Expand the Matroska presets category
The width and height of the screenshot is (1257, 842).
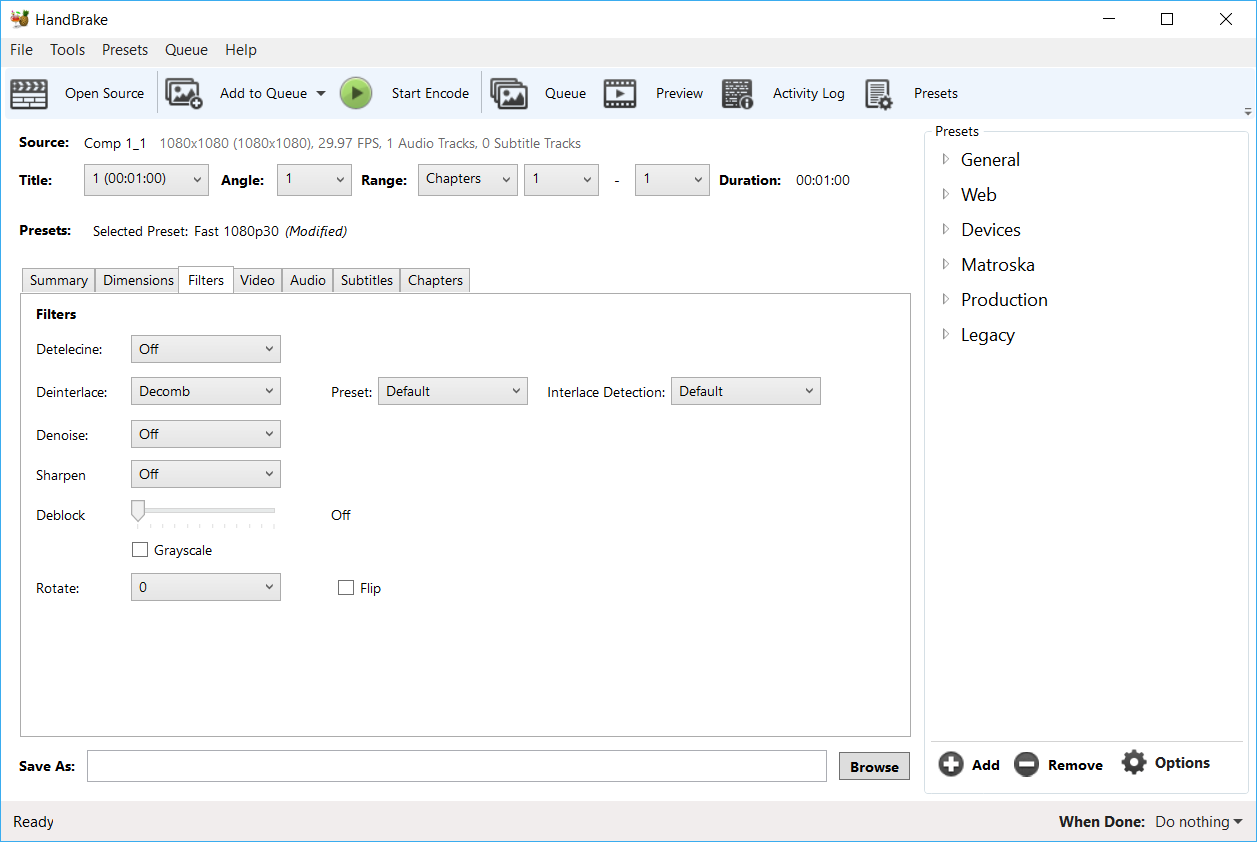pos(946,264)
